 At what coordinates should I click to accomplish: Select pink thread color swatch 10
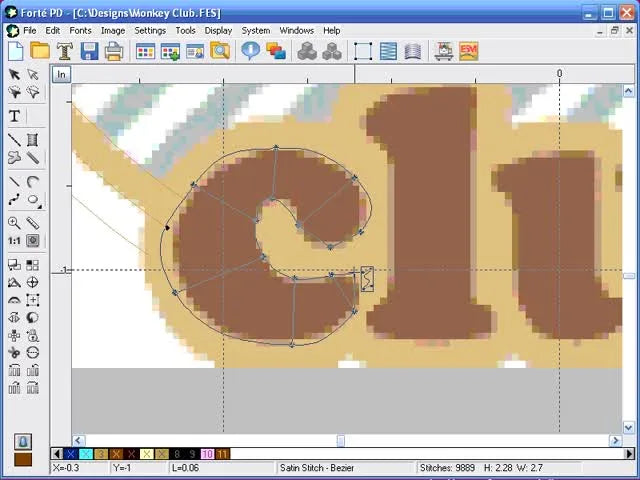(x=207, y=454)
